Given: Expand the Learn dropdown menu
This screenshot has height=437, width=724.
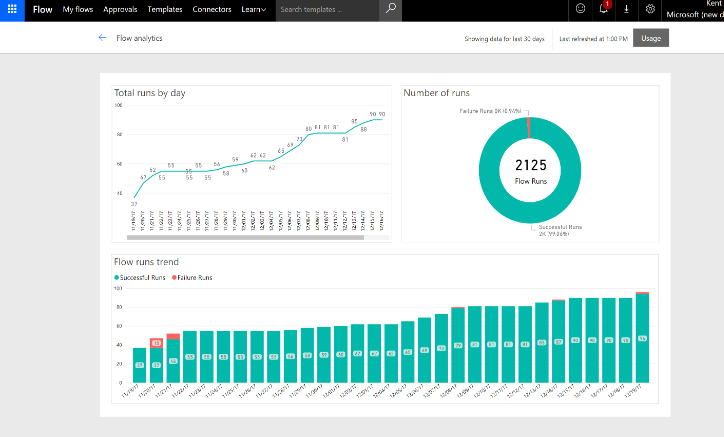Looking at the screenshot, I should (253, 9).
